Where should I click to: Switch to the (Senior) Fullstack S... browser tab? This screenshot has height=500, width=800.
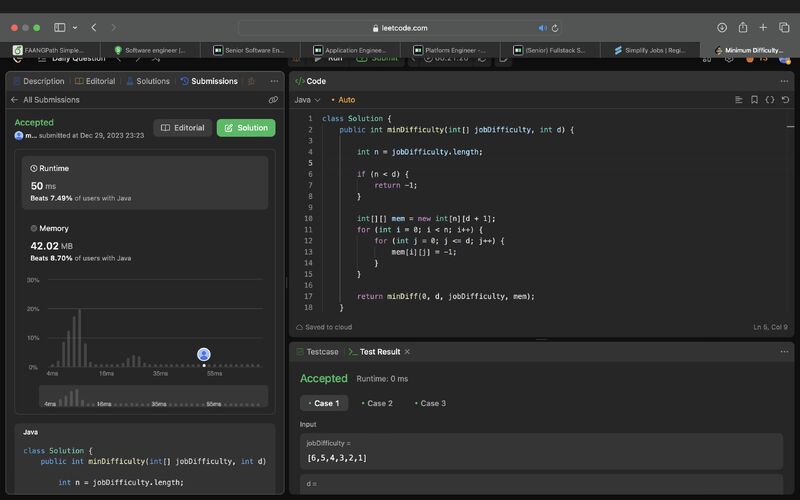click(x=550, y=50)
